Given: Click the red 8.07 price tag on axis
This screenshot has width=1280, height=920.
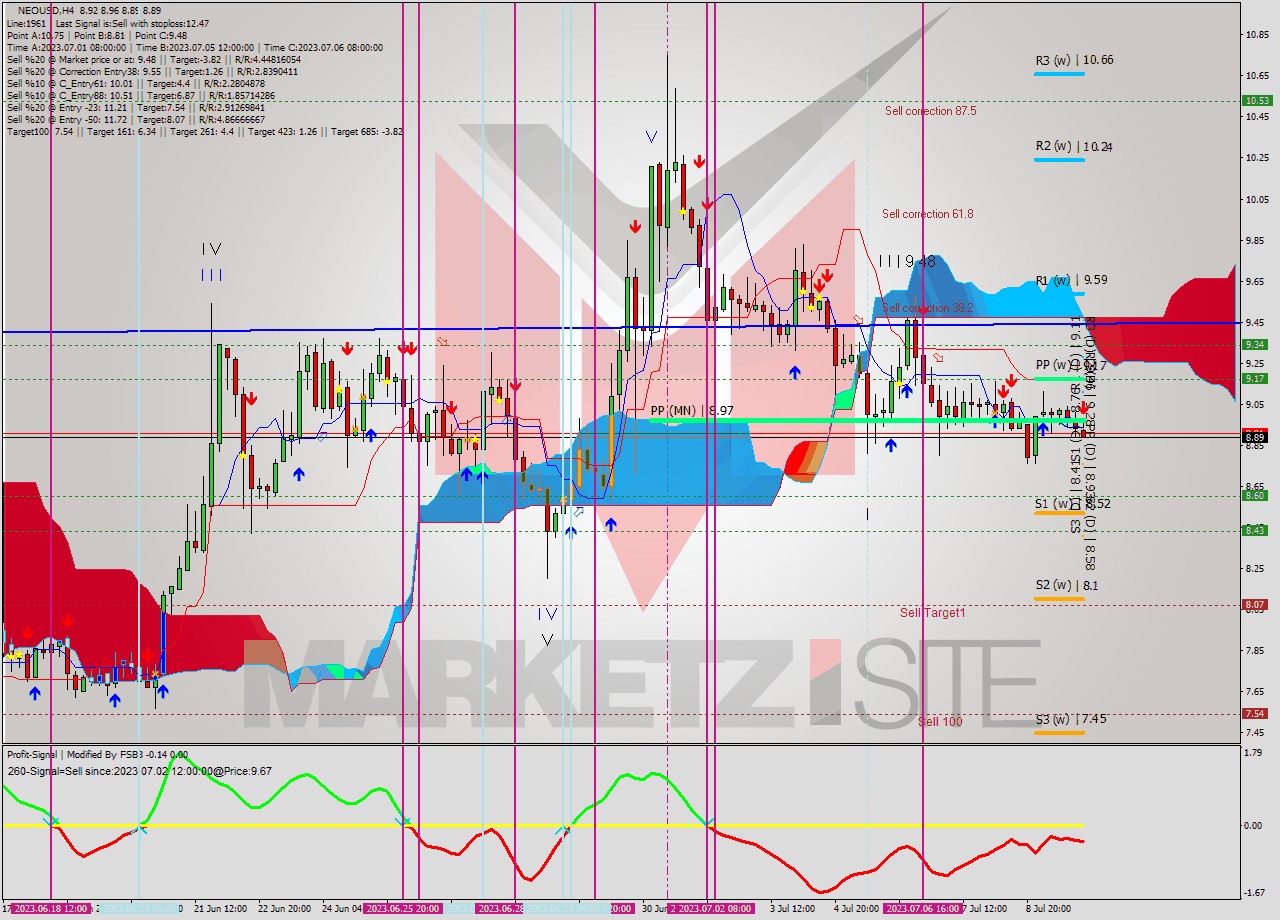Looking at the screenshot, I should [1256, 604].
